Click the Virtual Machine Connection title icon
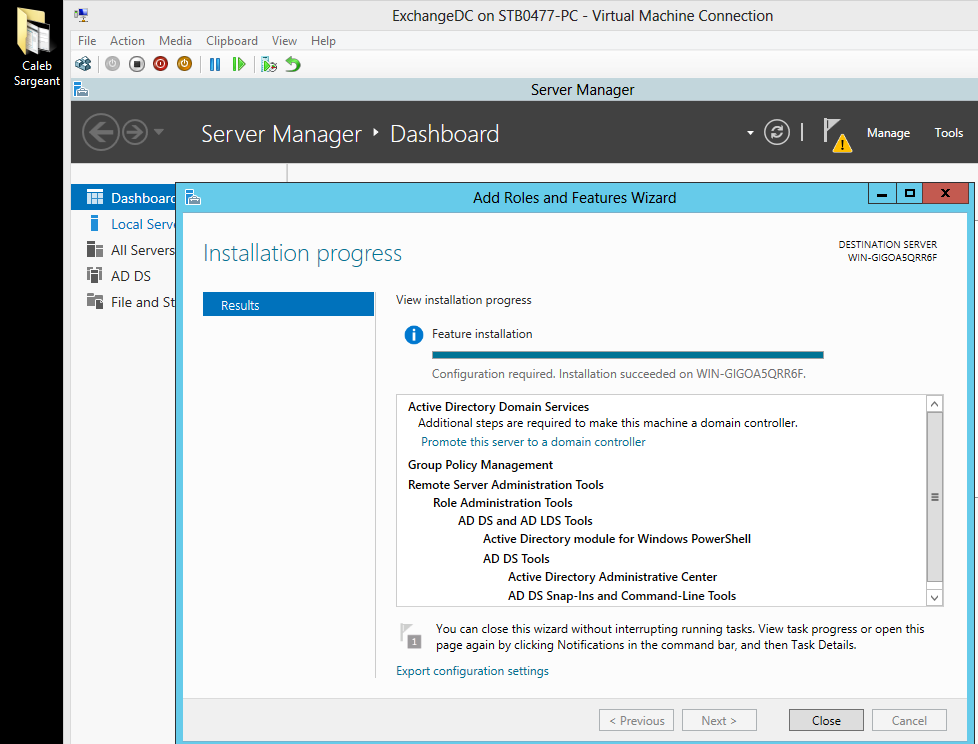Viewport: 978px width, 744px height. [x=82, y=15]
